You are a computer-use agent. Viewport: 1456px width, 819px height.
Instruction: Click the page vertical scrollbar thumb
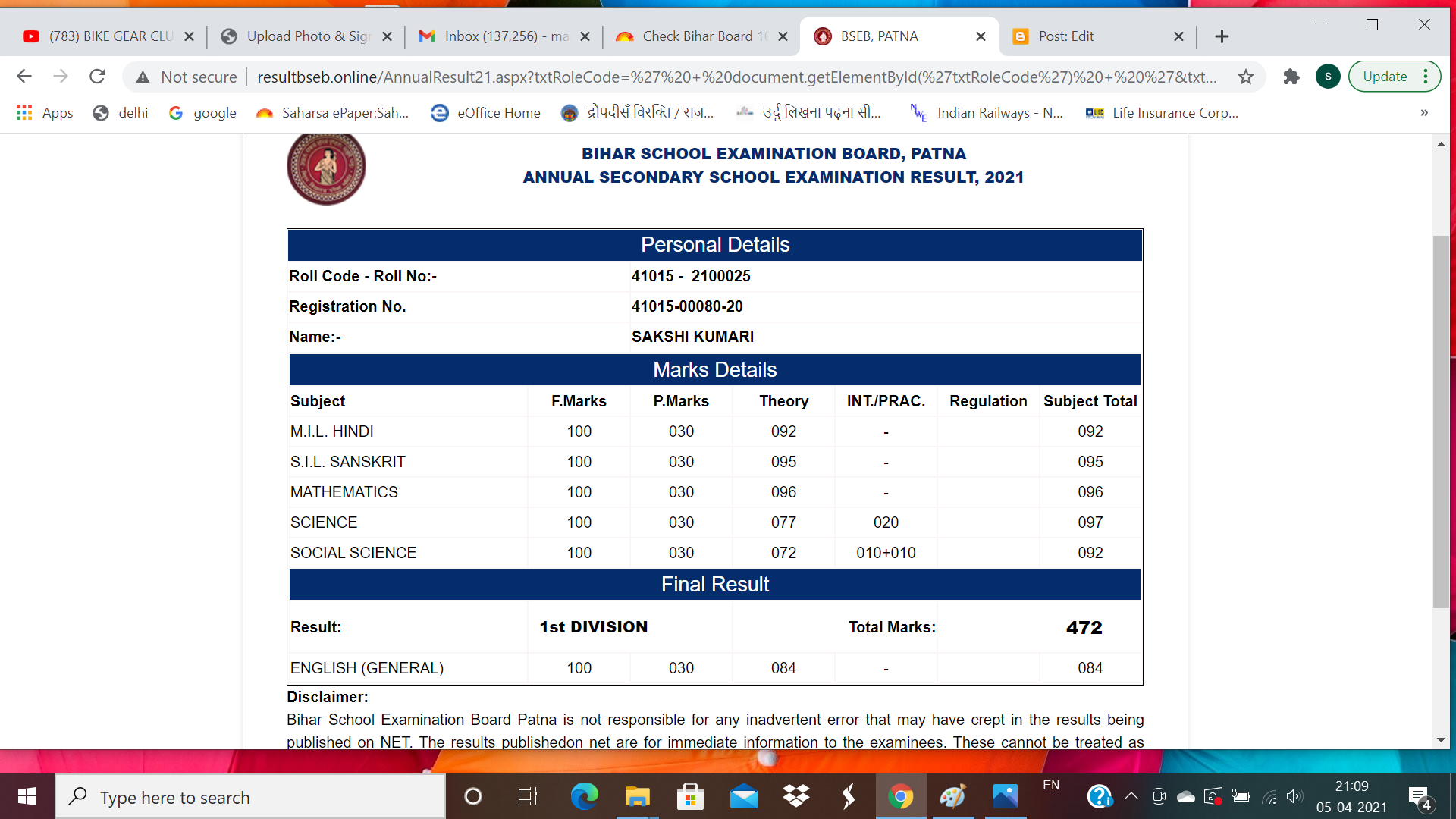point(1441,421)
